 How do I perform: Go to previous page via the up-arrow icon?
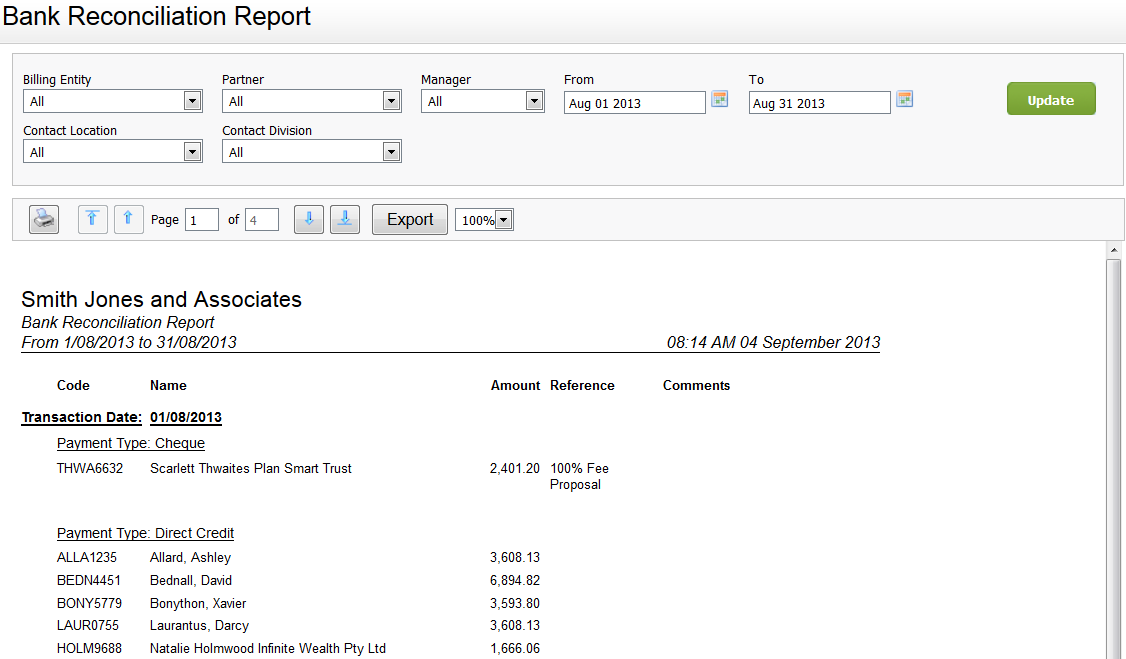tap(128, 219)
